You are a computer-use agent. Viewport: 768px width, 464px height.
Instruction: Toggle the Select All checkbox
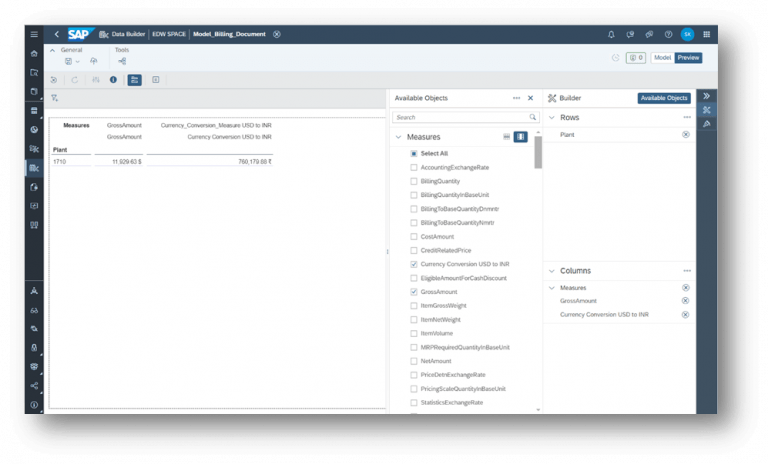pyautogui.click(x=414, y=154)
